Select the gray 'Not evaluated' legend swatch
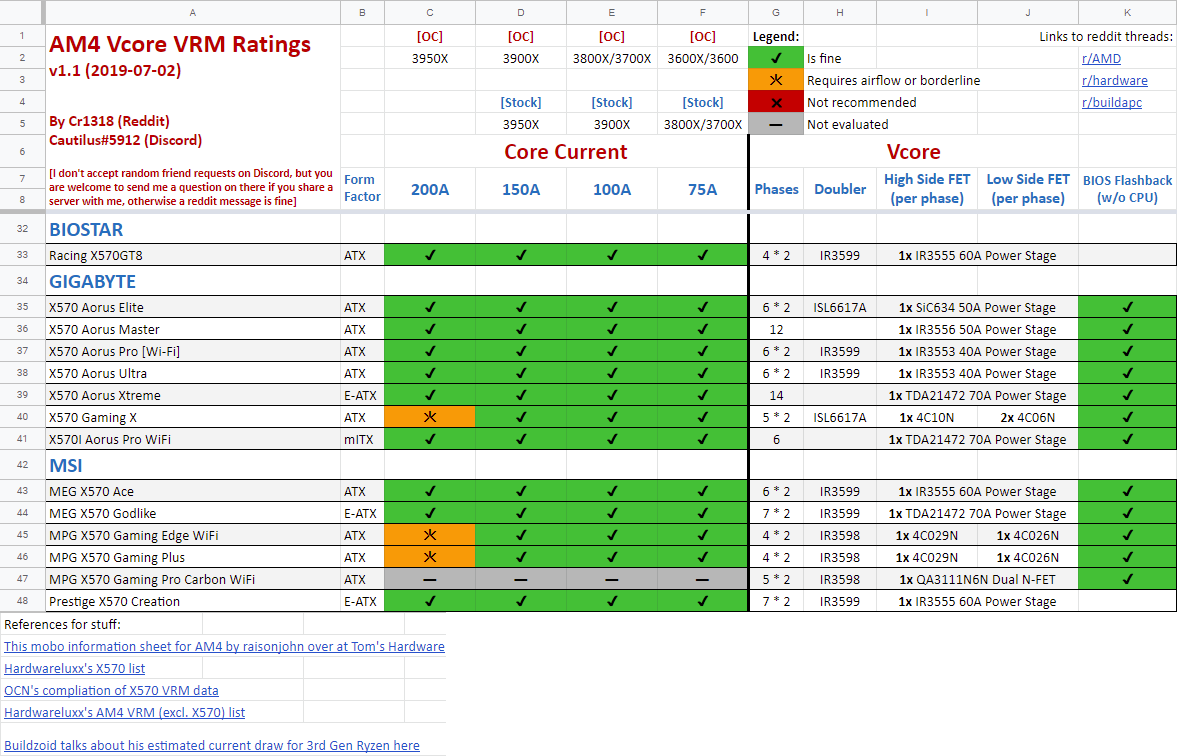Image resolution: width=1177 pixels, height=756 pixels. 775,124
